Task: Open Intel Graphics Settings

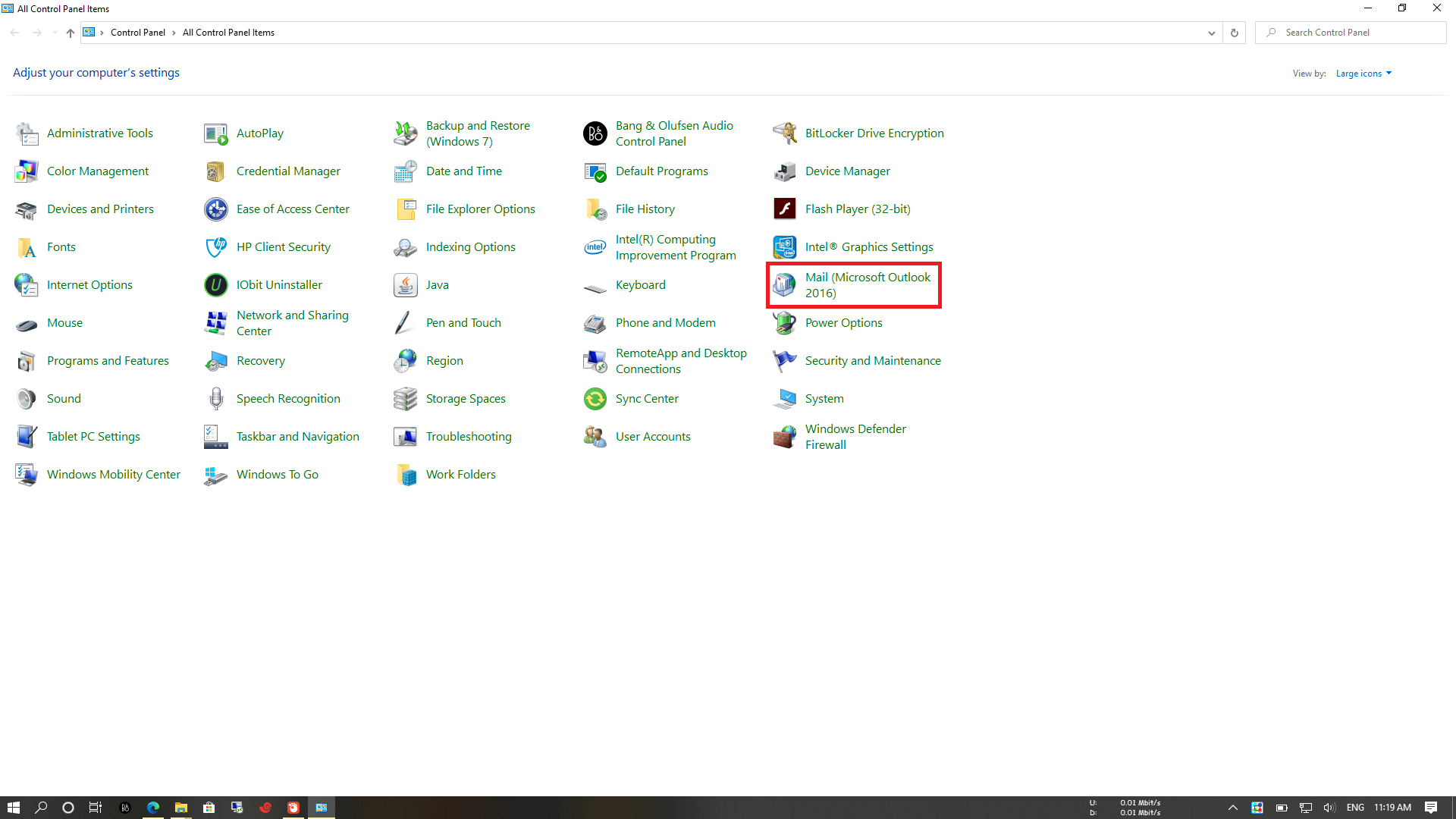Action: 869,246
